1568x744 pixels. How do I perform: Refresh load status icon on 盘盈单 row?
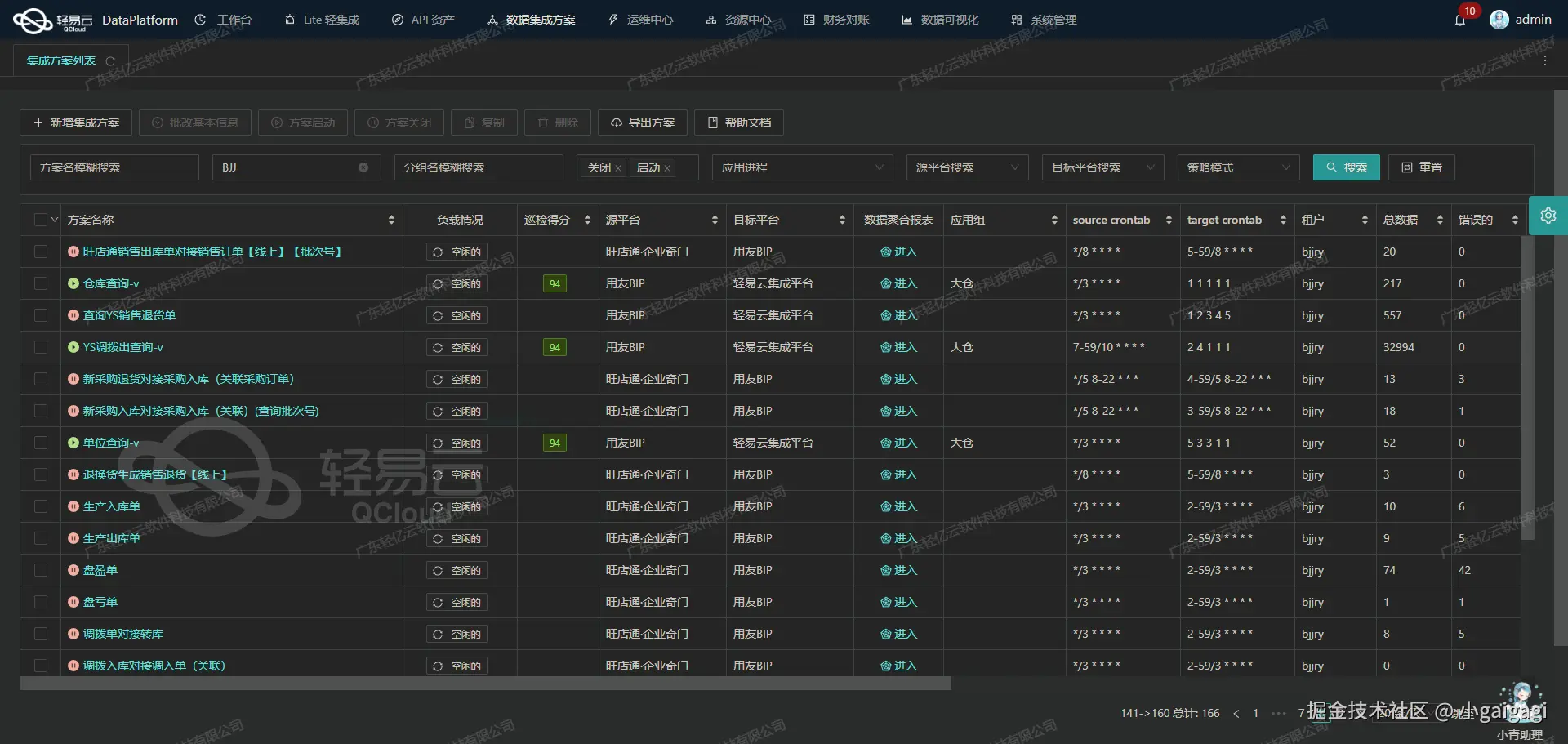439,570
